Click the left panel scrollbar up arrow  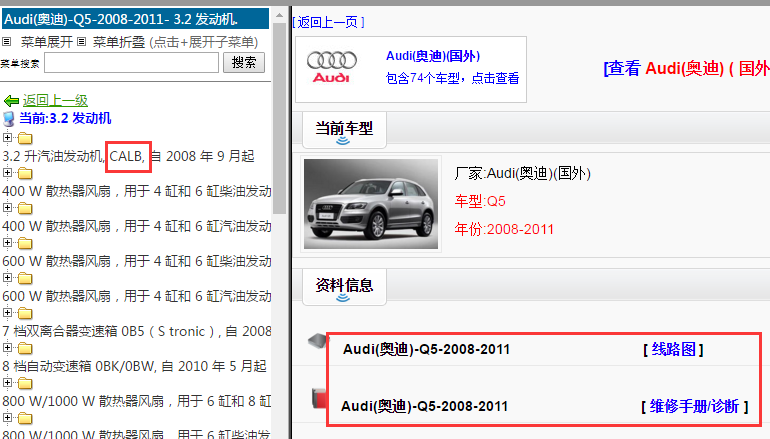pyautogui.click(x=279, y=15)
